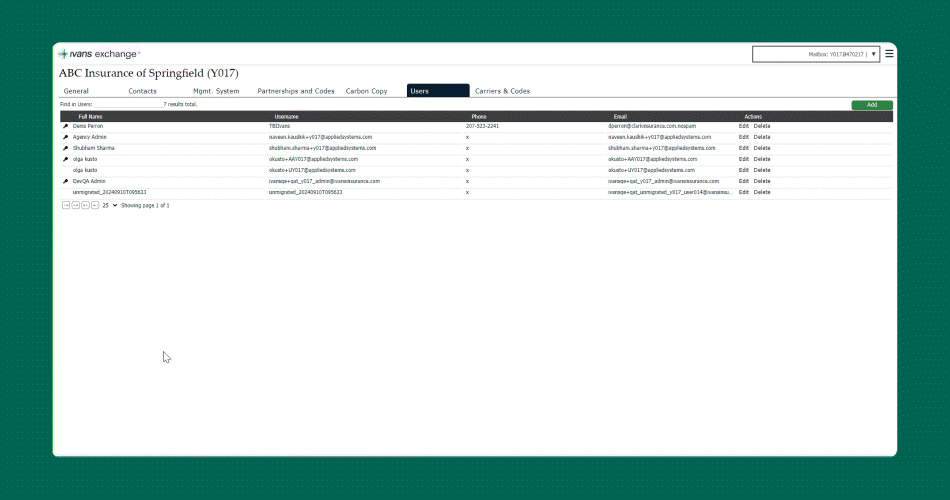Go to the previous page of results

75,205
